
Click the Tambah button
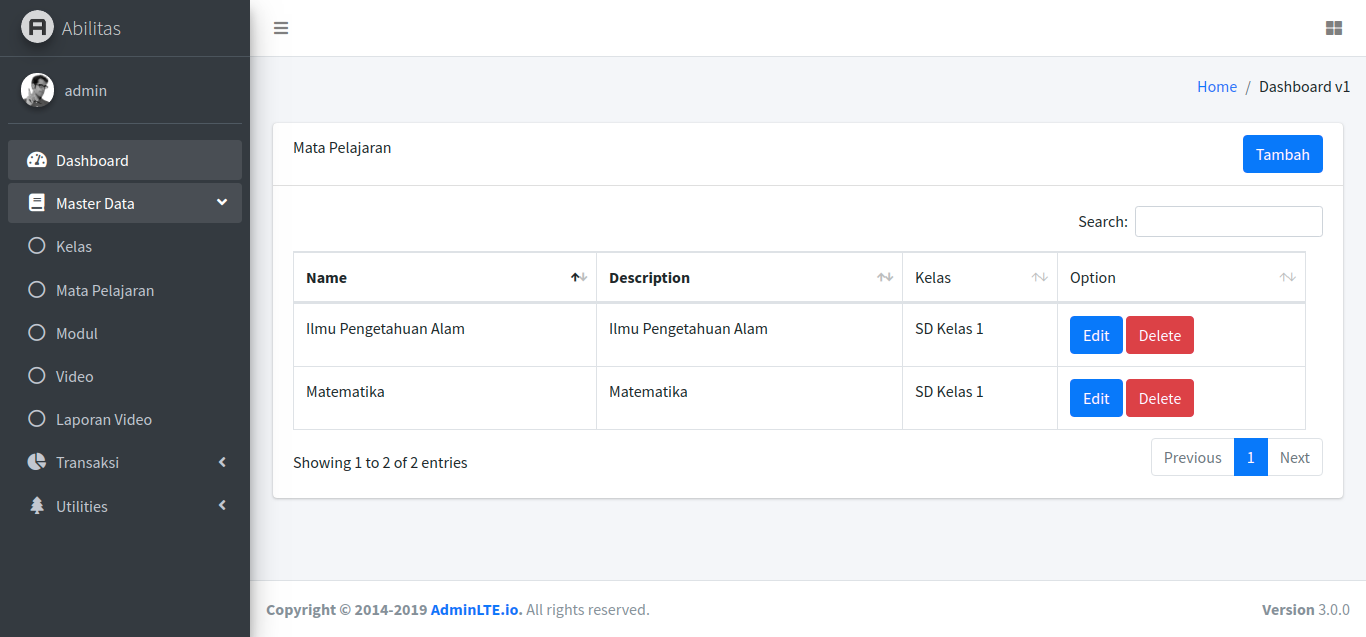(1283, 154)
